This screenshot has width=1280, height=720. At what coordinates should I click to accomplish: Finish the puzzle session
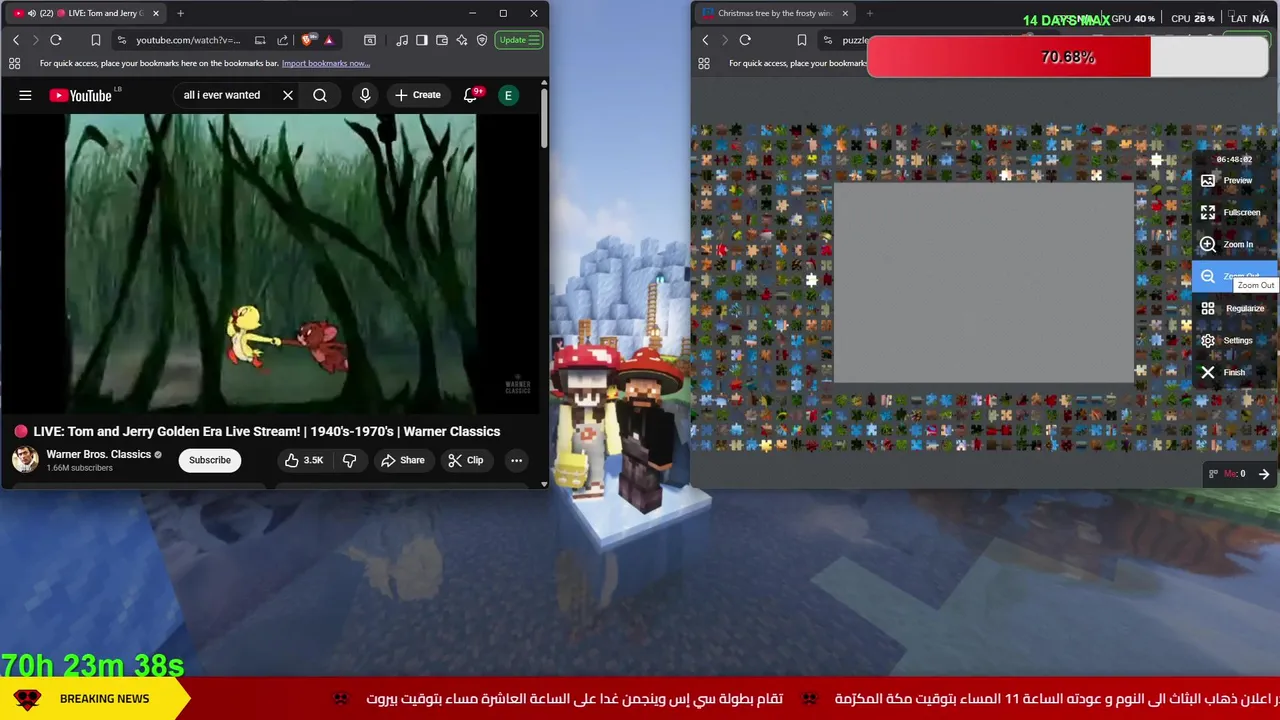click(x=1233, y=372)
